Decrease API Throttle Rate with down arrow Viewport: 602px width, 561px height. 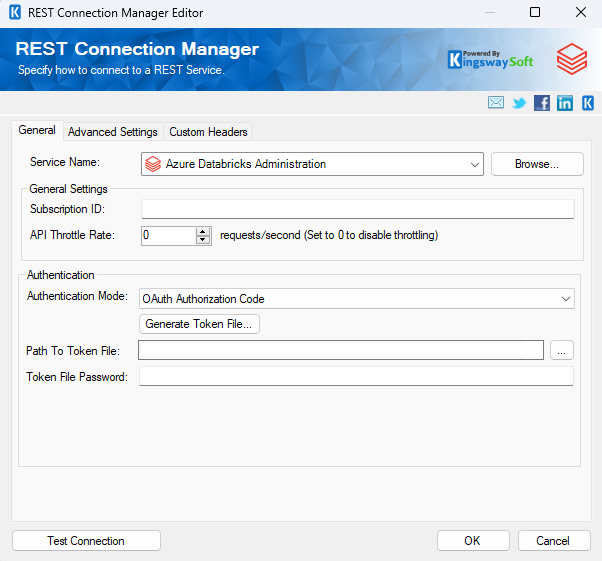click(203, 240)
